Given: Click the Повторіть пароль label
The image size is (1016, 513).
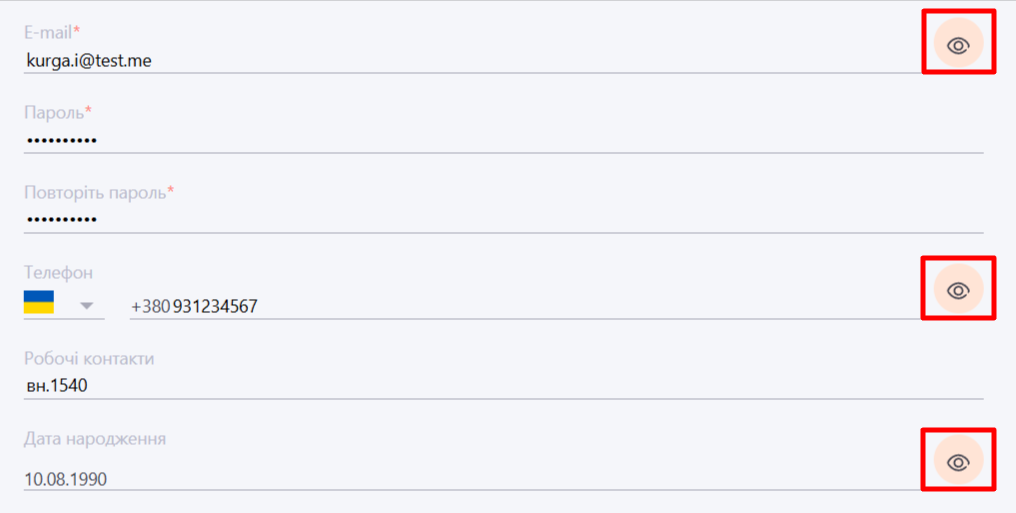Looking at the screenshot, I should pos(95,192).
